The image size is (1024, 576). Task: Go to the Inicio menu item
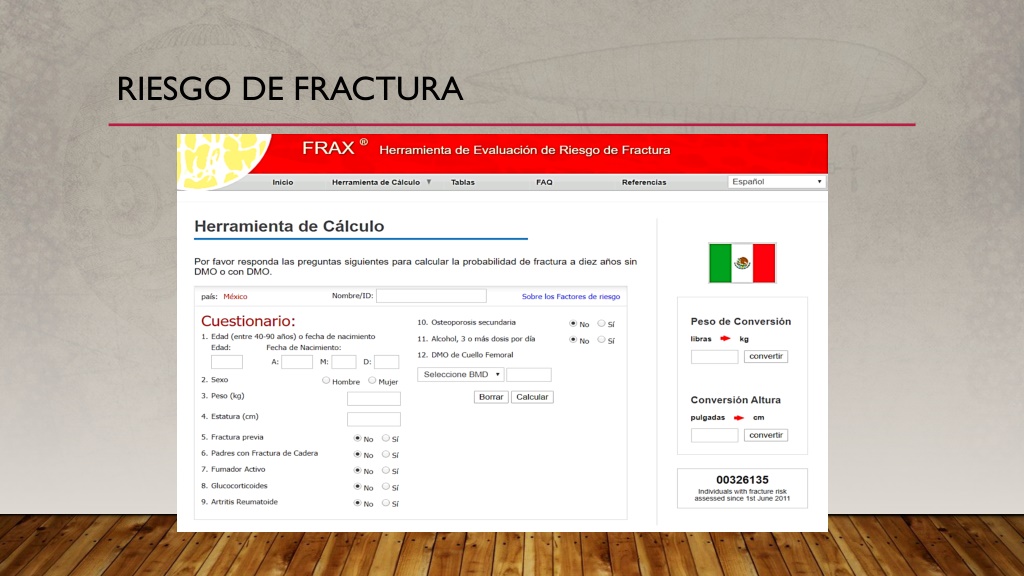pyautogui.click(x=283, y=182)
